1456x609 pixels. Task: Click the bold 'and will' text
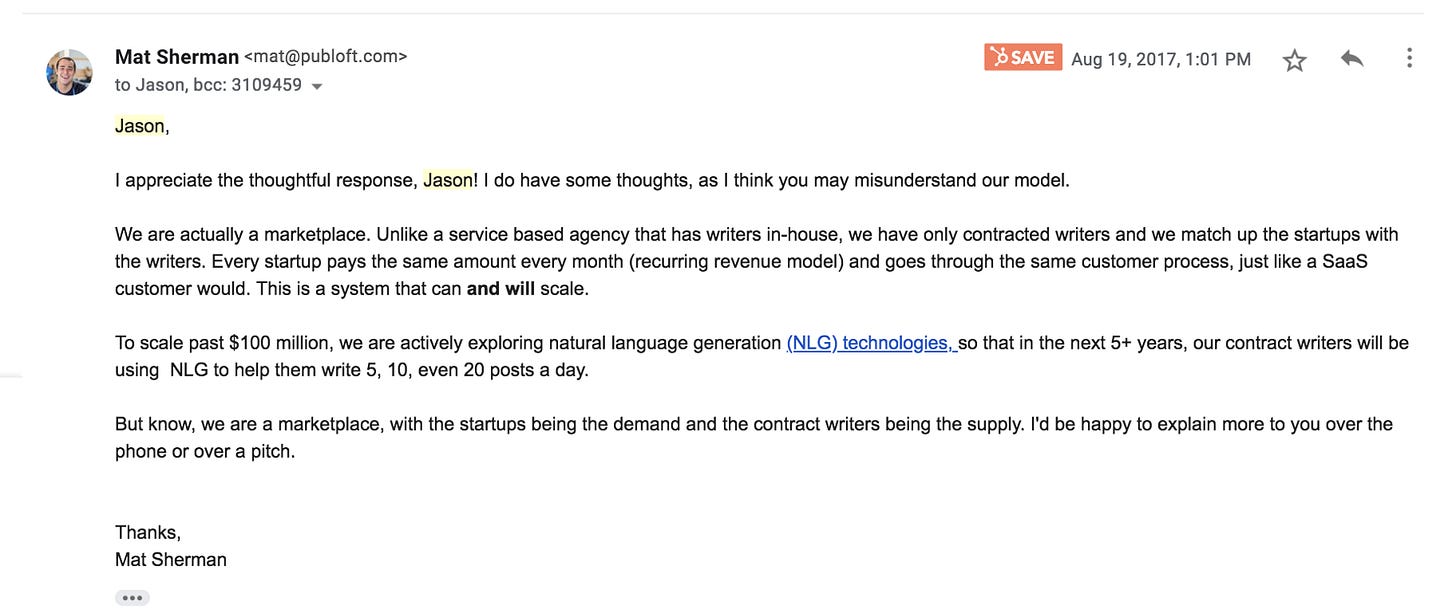tap(501, 289)
